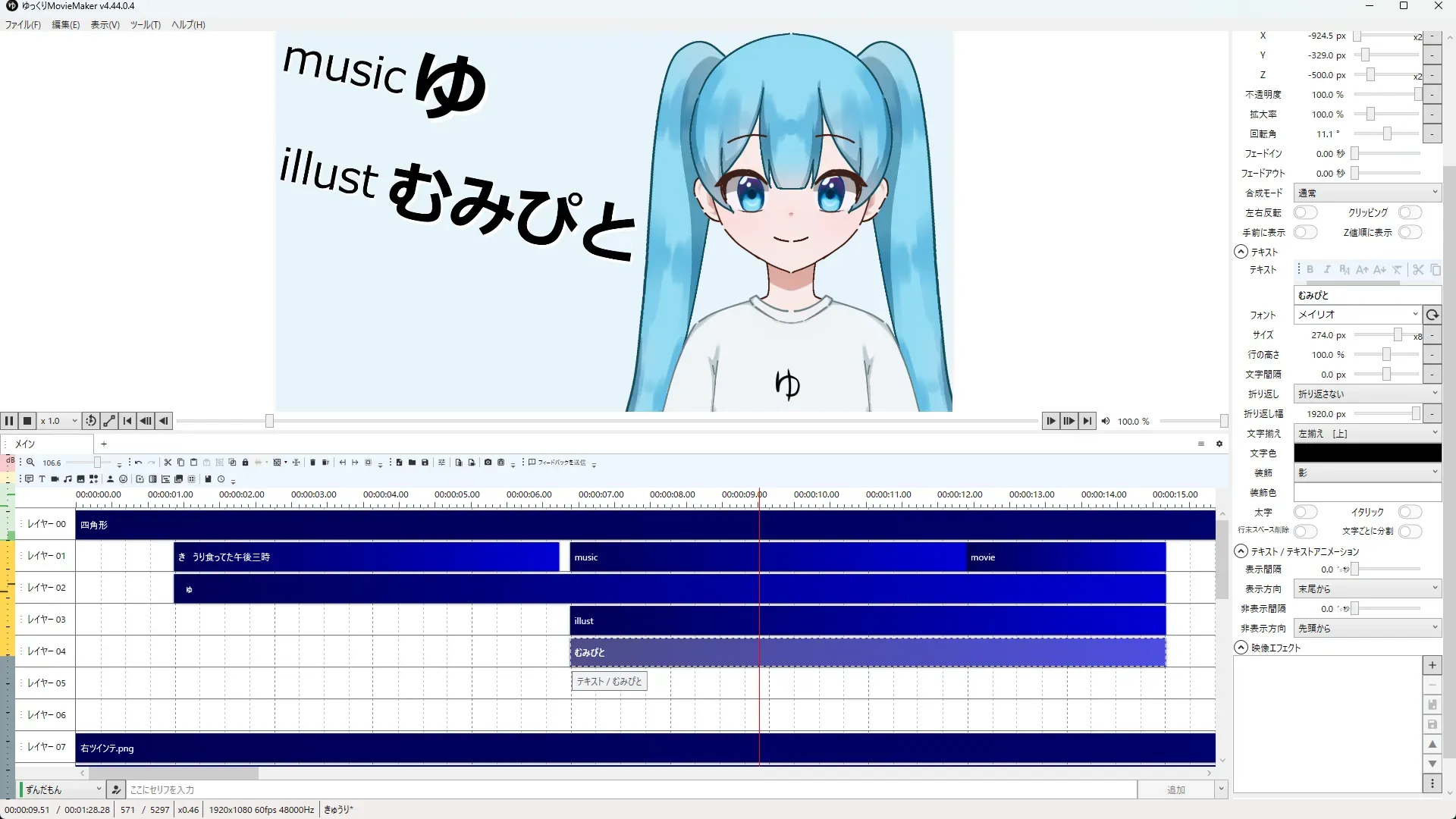Click the loop playback icon
Viewport: 1456px width, 819px height.
90,421
